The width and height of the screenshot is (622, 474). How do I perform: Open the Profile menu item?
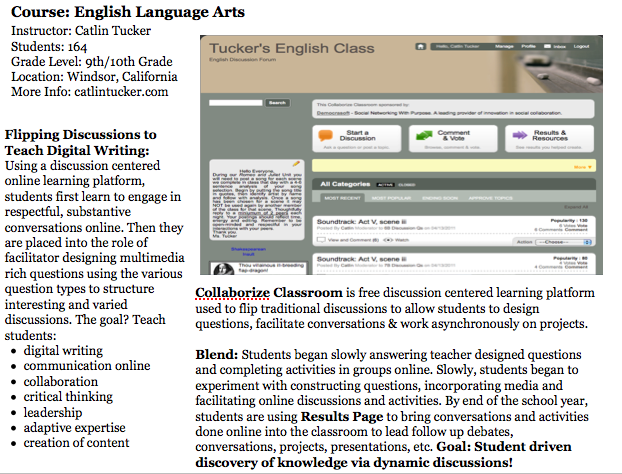[x=528, y=46]
